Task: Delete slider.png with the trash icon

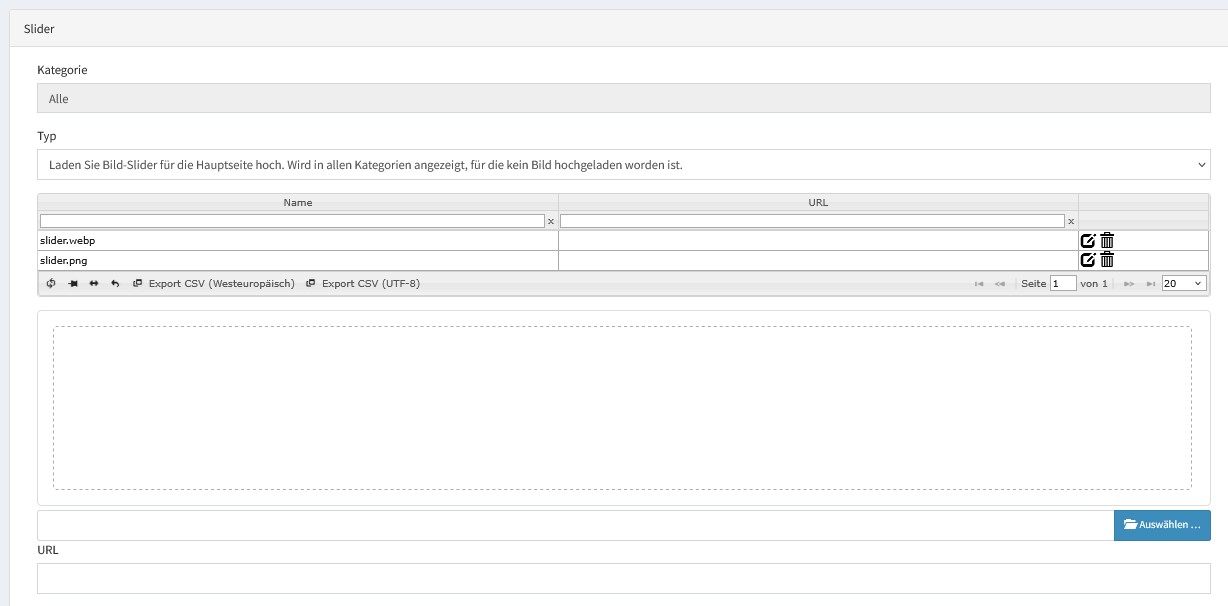Action: pyautogui.click(x=1107, y=260)
